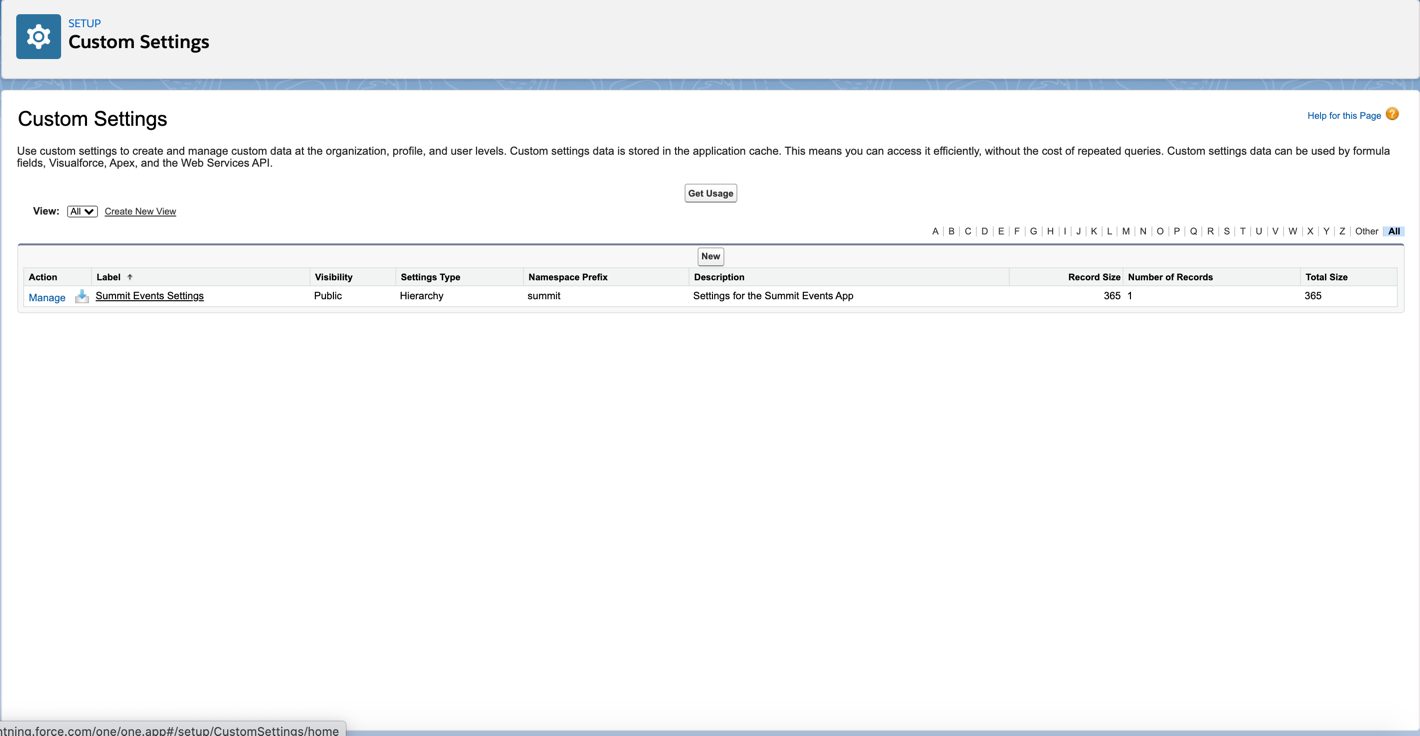Click Create New View link
The height and width of the screenshot is (736, 1420).
pos(140,211)
